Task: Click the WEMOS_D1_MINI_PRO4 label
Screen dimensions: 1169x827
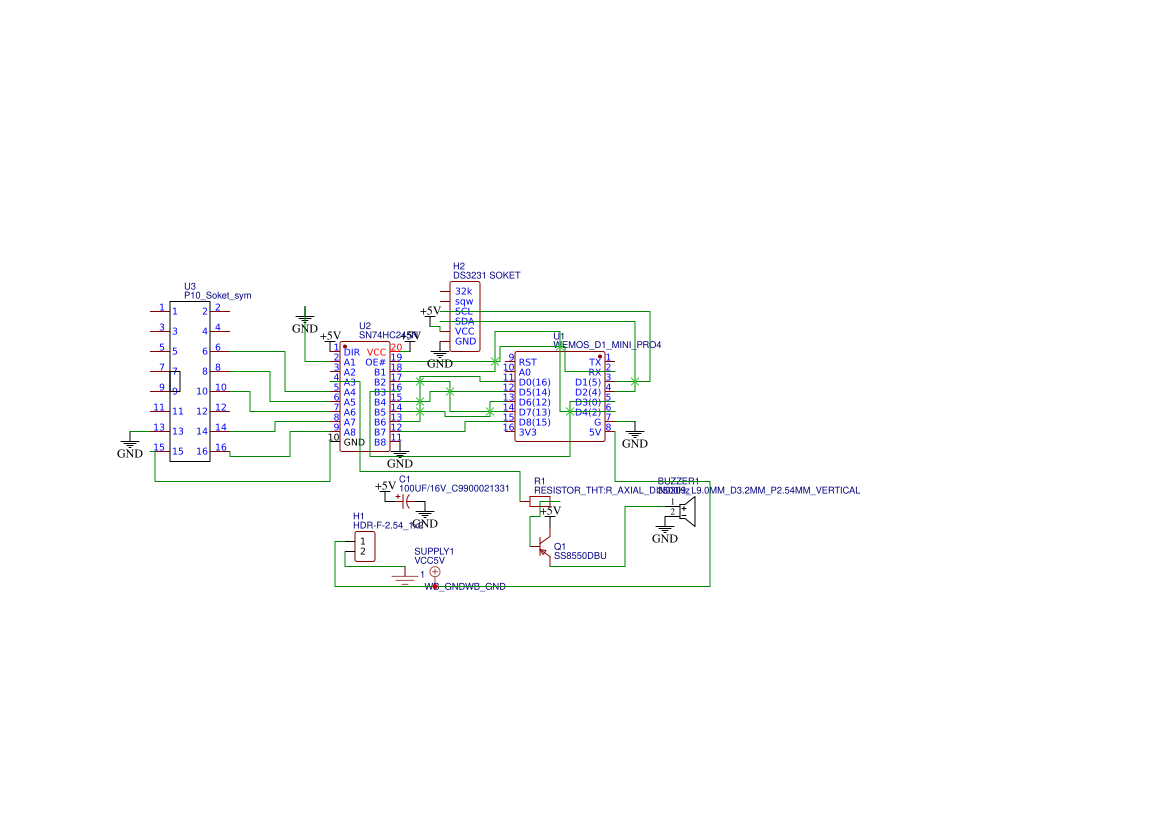Action: pos(607,345)
